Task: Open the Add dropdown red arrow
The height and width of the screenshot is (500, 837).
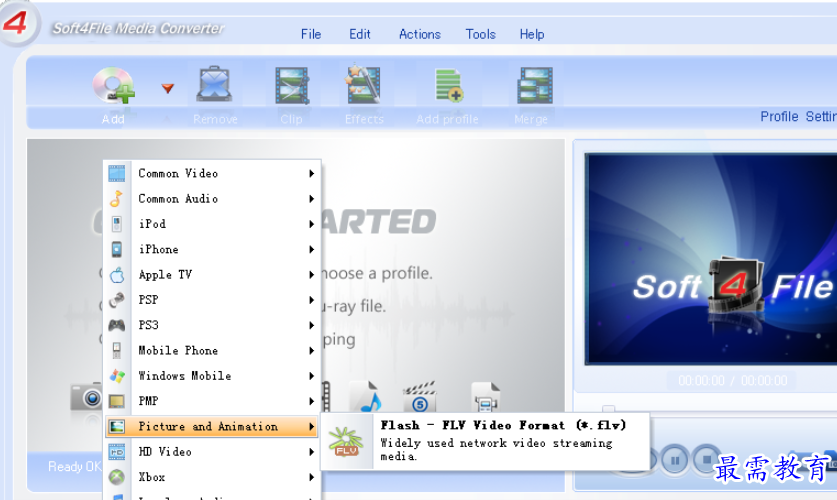Action: point(168,88)
